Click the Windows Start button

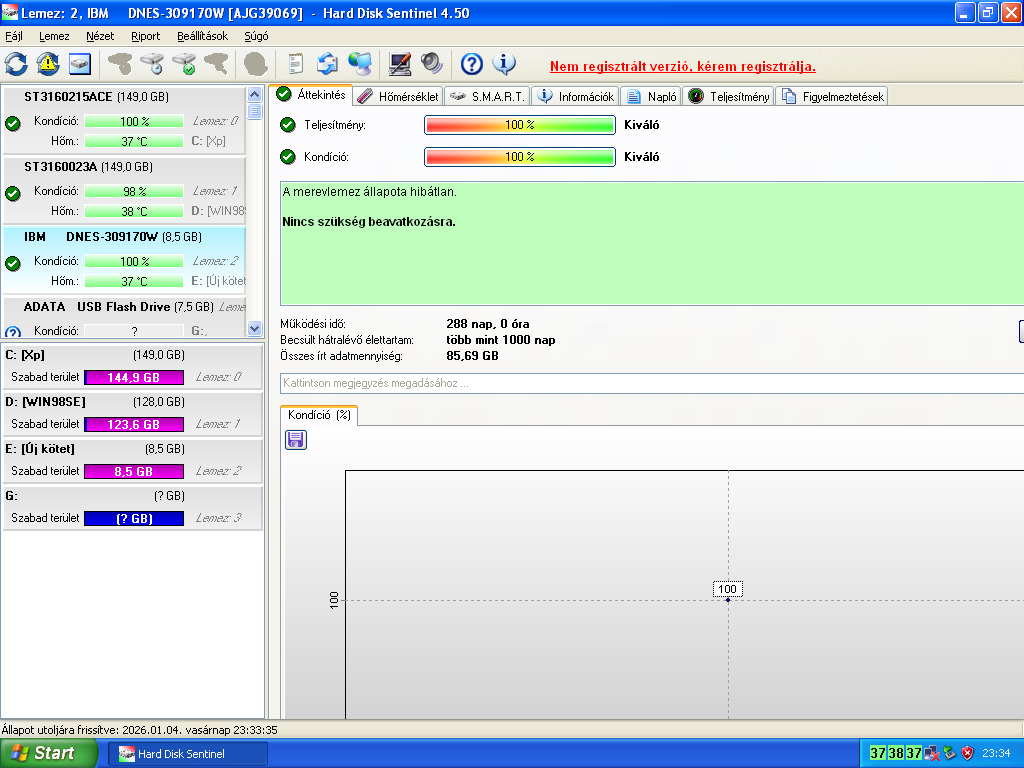[48, 753]
